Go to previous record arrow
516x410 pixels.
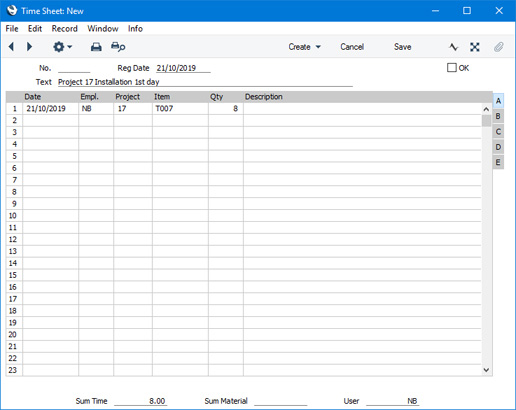coord(11,47)
